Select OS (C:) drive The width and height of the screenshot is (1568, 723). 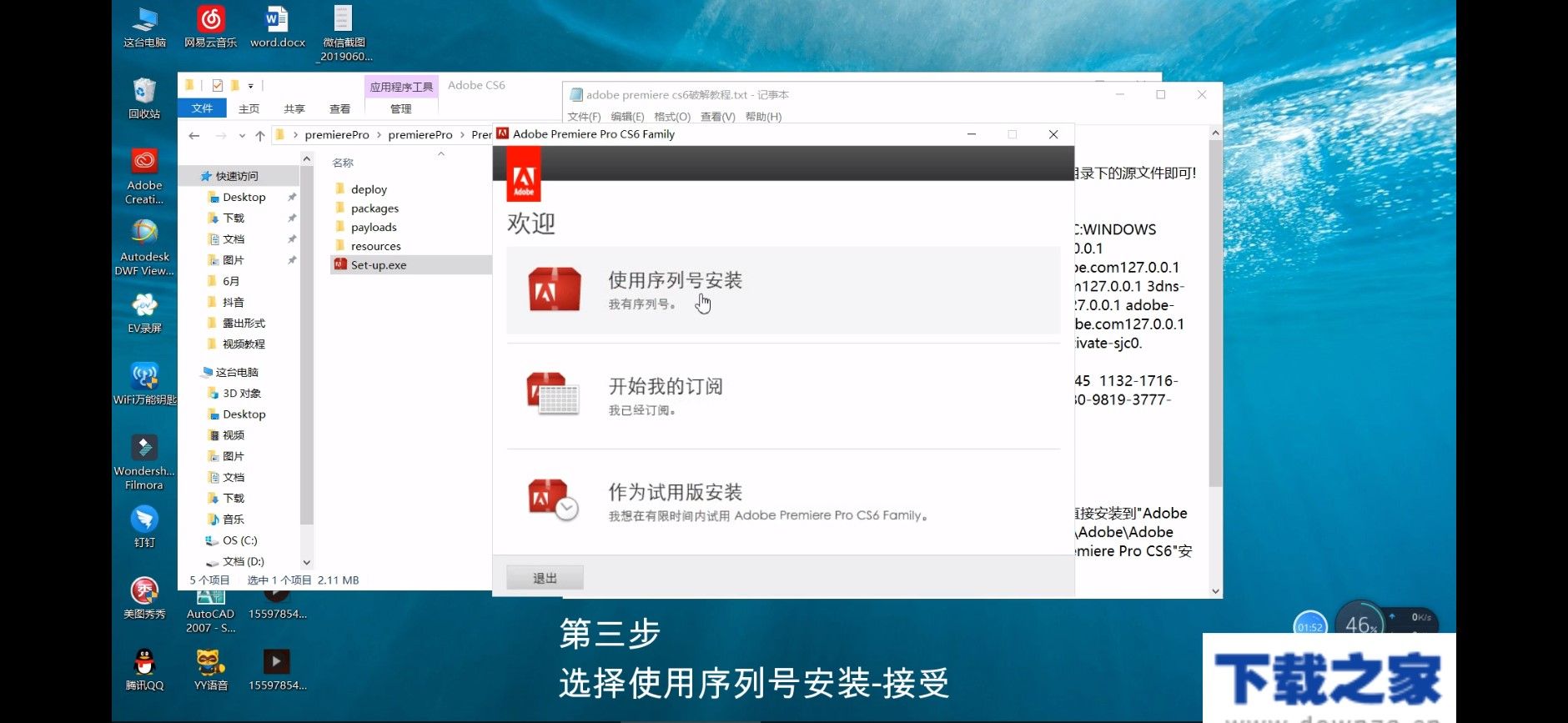[239, 540]
